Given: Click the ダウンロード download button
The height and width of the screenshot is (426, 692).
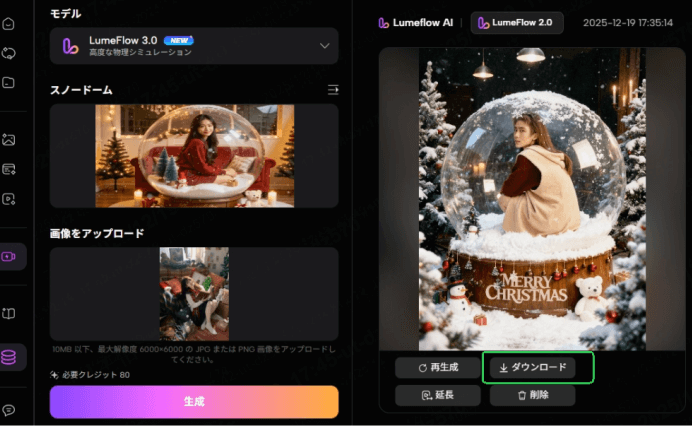Looking at the screenshot, I should click(x=533, y=367).
